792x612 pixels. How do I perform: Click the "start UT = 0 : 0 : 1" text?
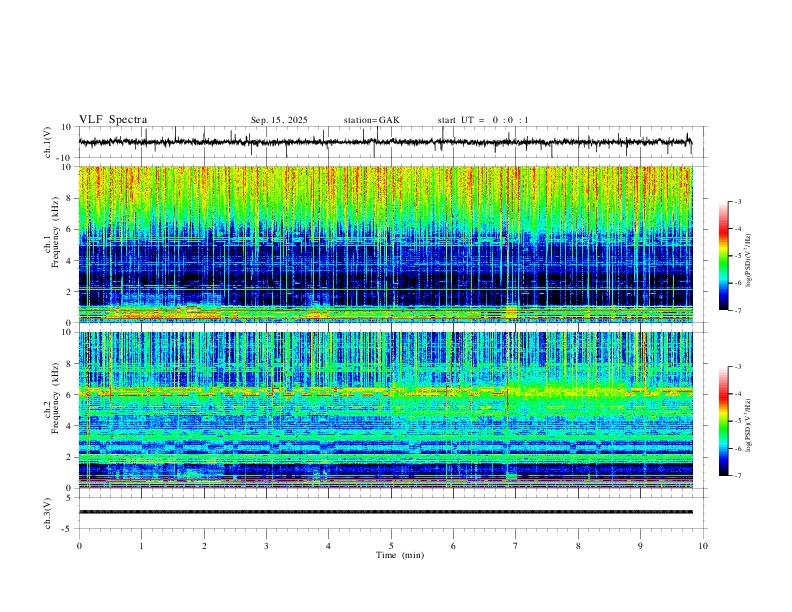483,120
